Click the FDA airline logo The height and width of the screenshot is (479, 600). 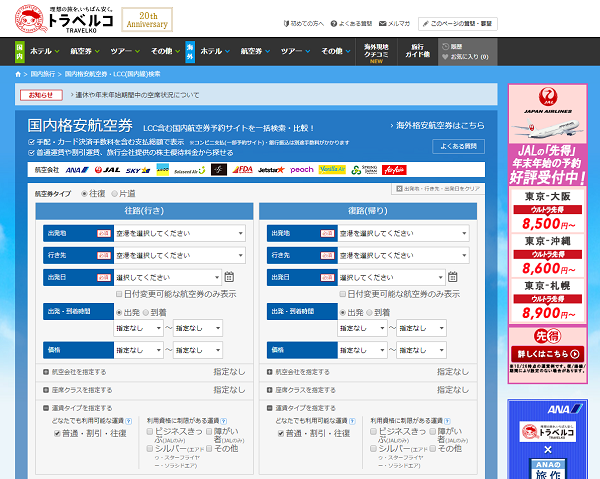click(243, 170)
